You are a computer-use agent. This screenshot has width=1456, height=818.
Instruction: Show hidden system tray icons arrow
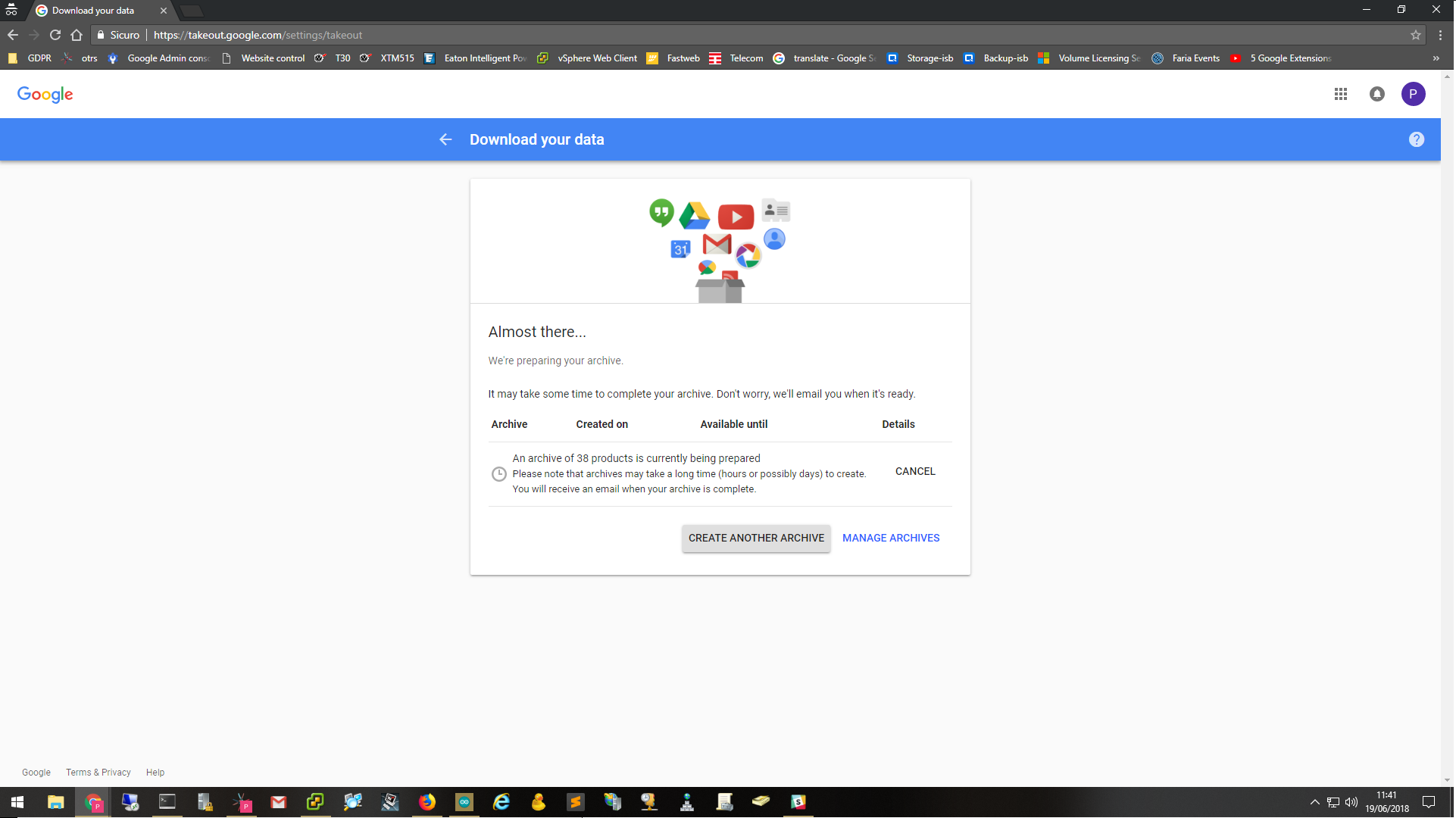[1315, 802]
